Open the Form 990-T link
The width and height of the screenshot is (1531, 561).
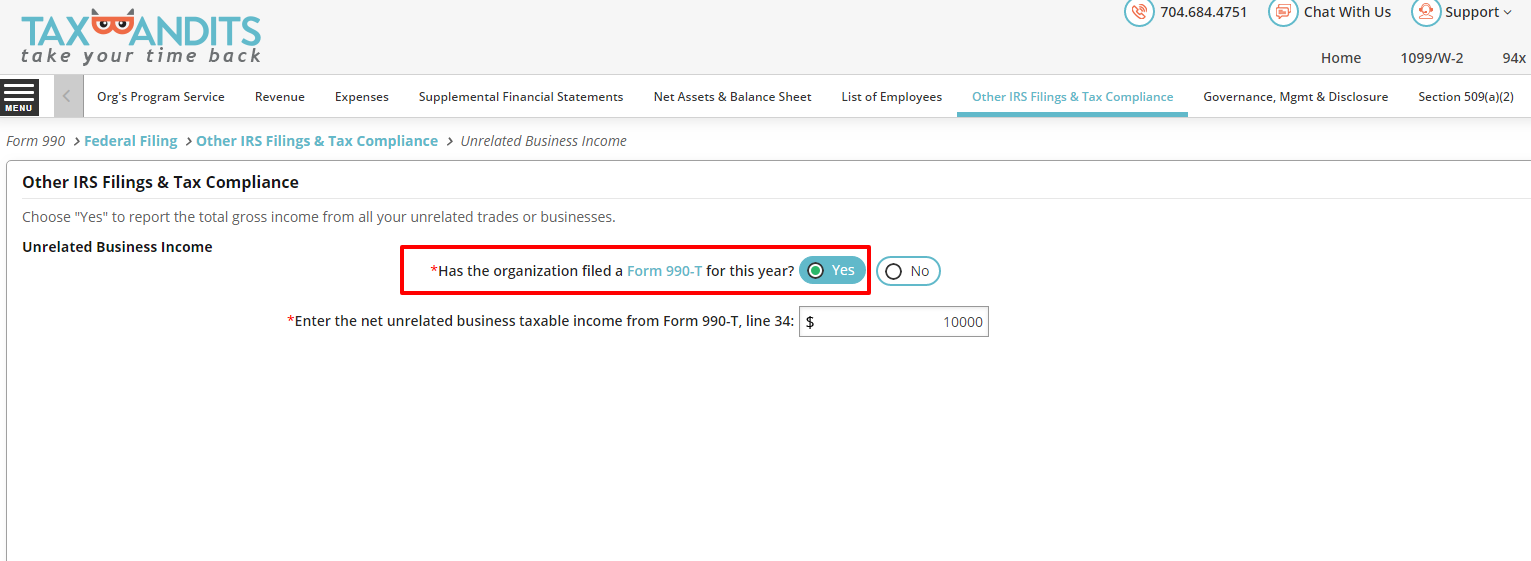(664, 271)
